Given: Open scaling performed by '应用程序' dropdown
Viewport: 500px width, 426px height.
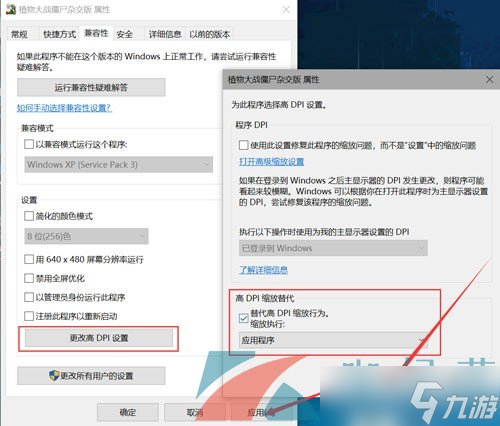Looking at the screenshot, I should pos(333,340).
